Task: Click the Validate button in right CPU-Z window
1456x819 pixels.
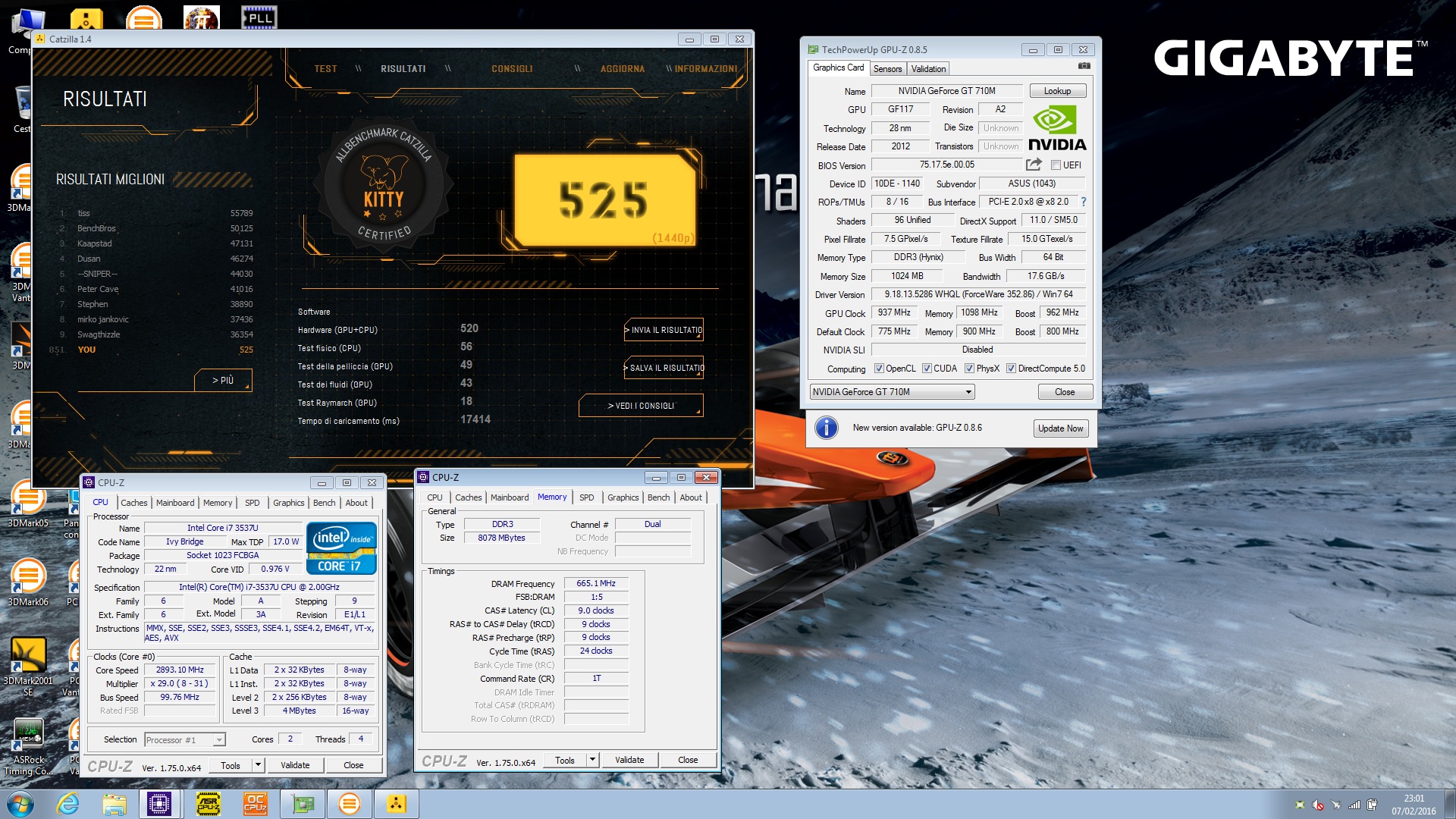Action: (x=629, y=760)
